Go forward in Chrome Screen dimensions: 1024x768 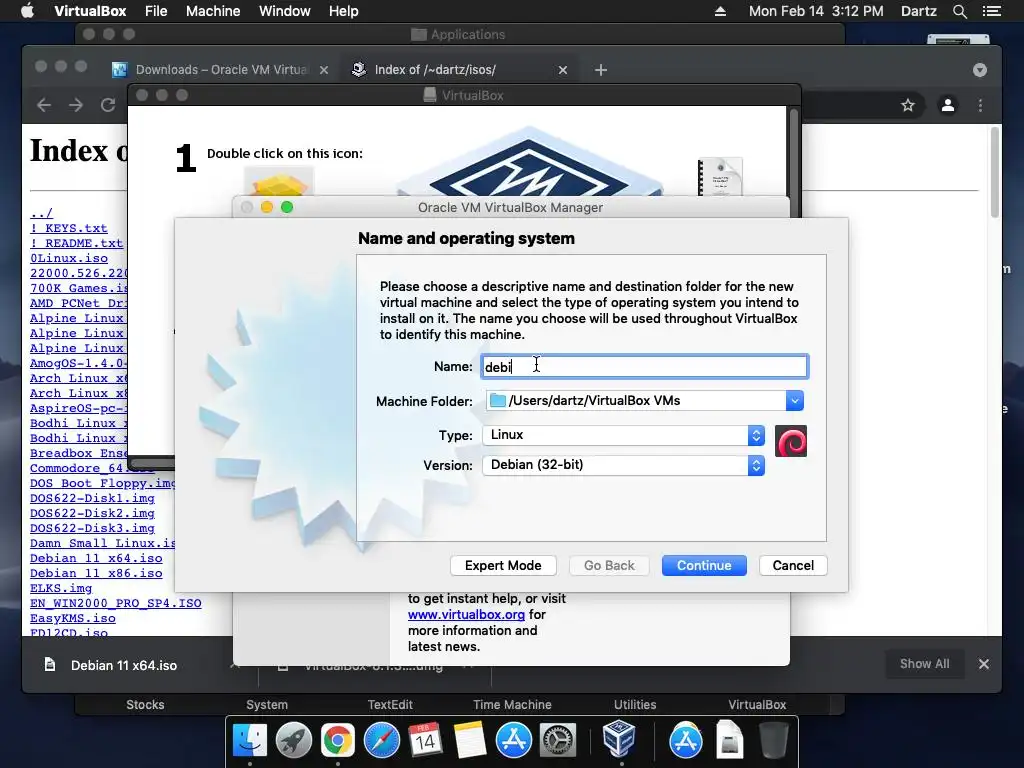(x=76, y=105)
